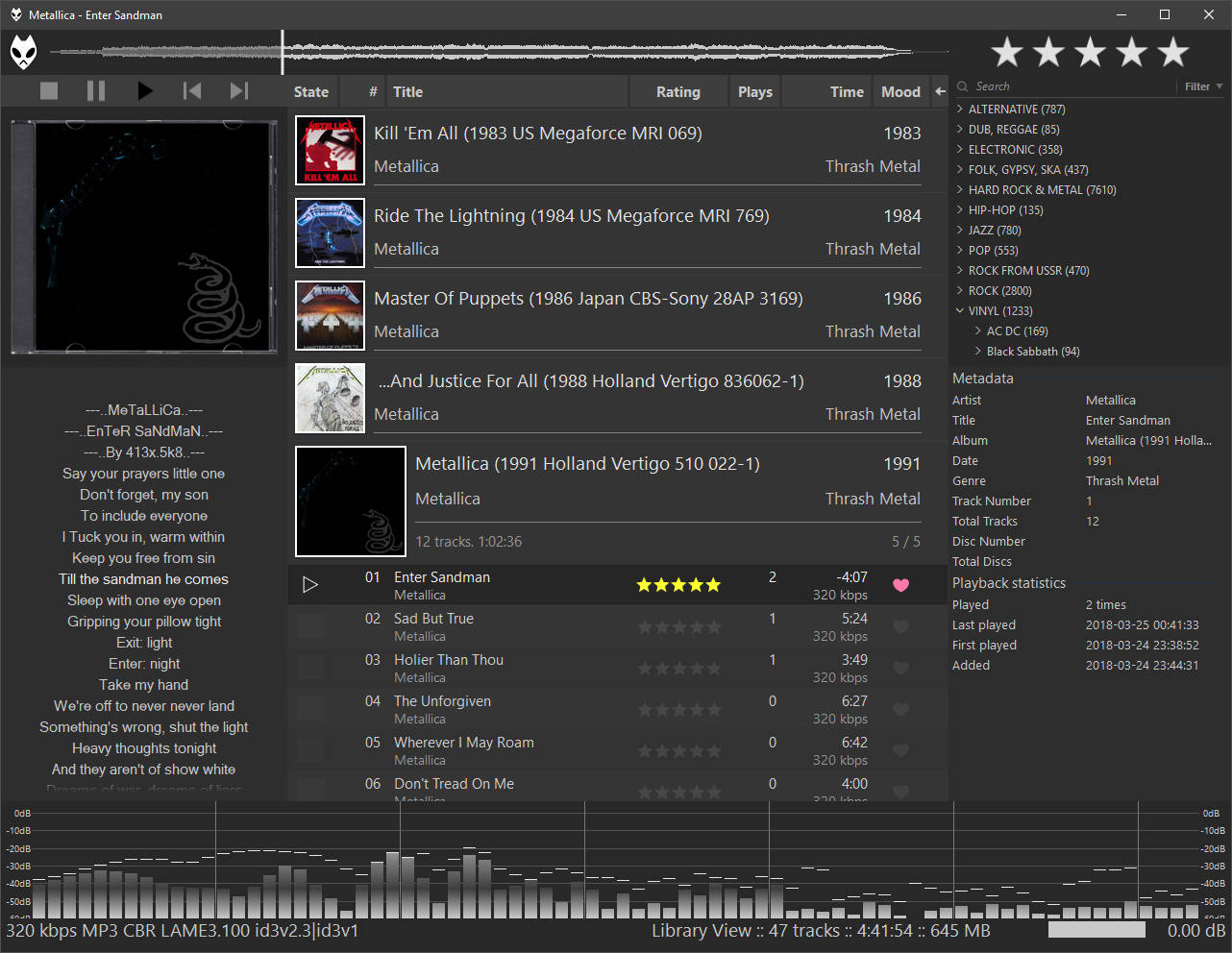Viewport: 1232px width, 953px height.
Task: Sort by the Mood column header
Action: pos(901,91)
